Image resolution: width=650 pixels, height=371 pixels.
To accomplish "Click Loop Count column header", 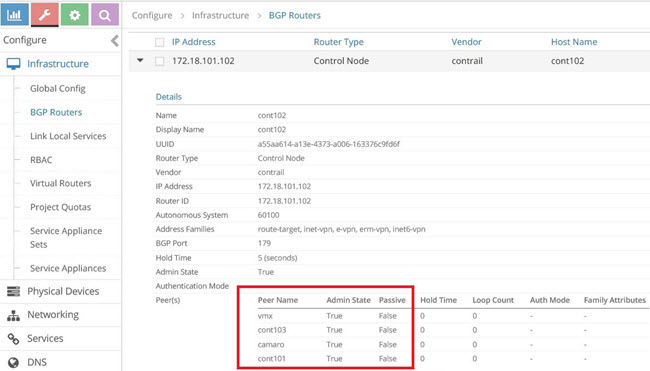I will (x=493, y=300).
